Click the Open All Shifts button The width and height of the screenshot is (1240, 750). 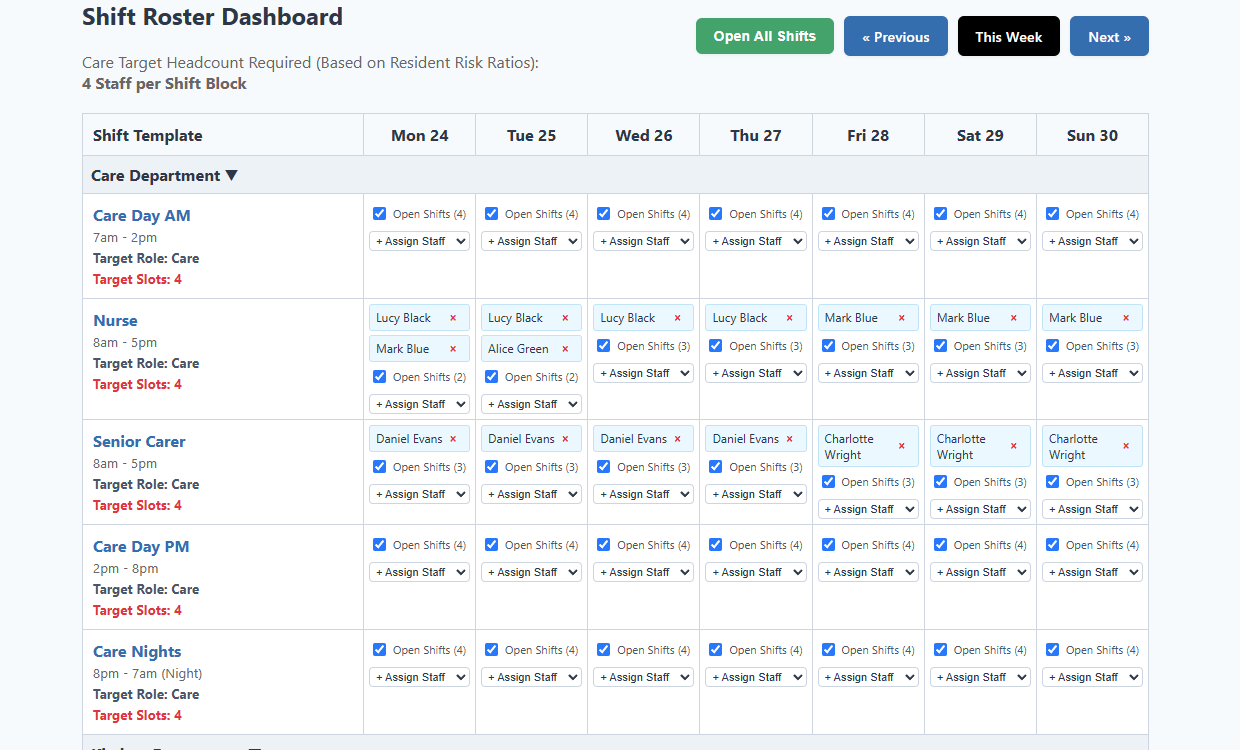[765, 36]
